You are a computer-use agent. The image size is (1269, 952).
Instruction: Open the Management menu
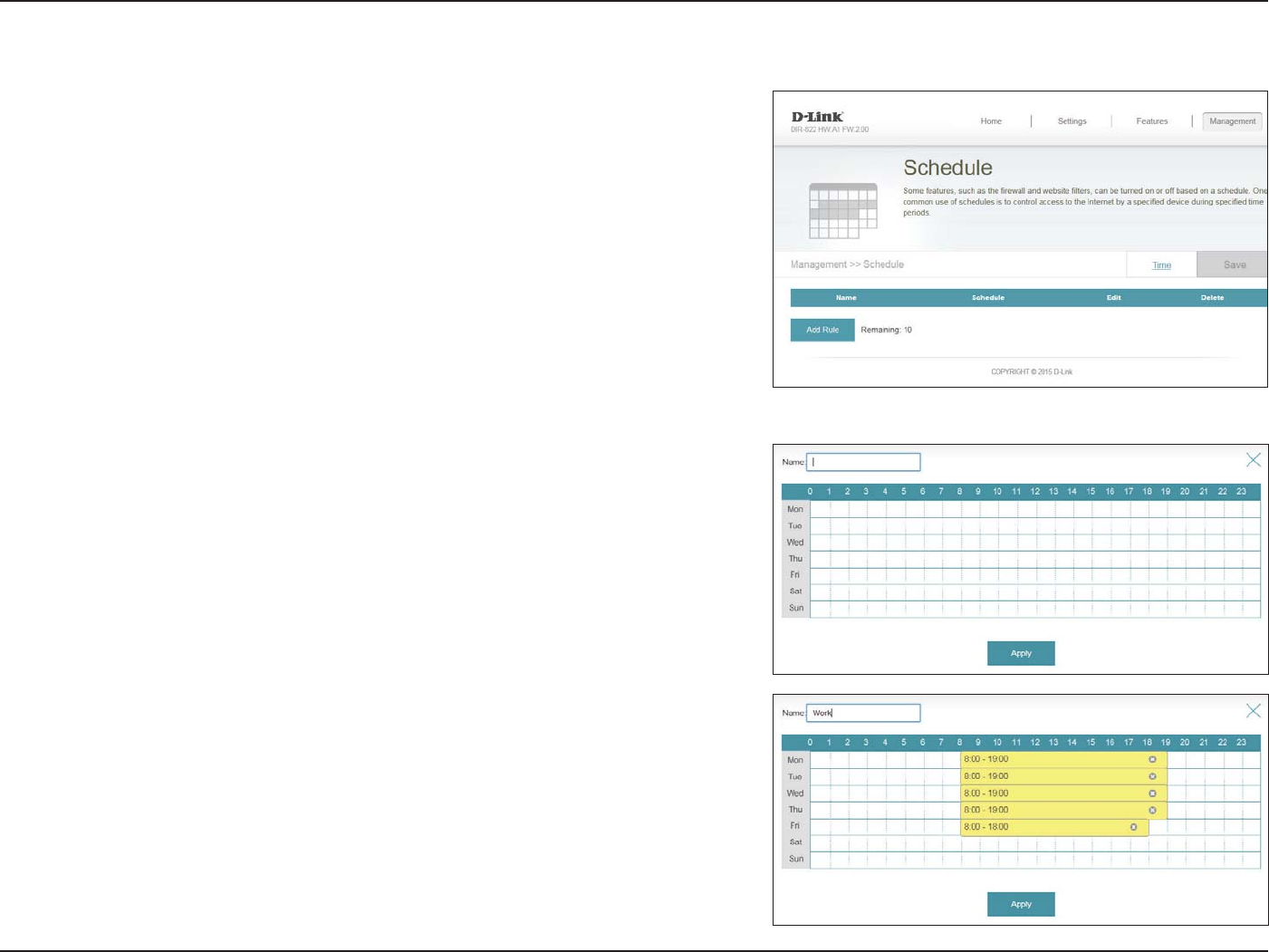point(1232,121)
